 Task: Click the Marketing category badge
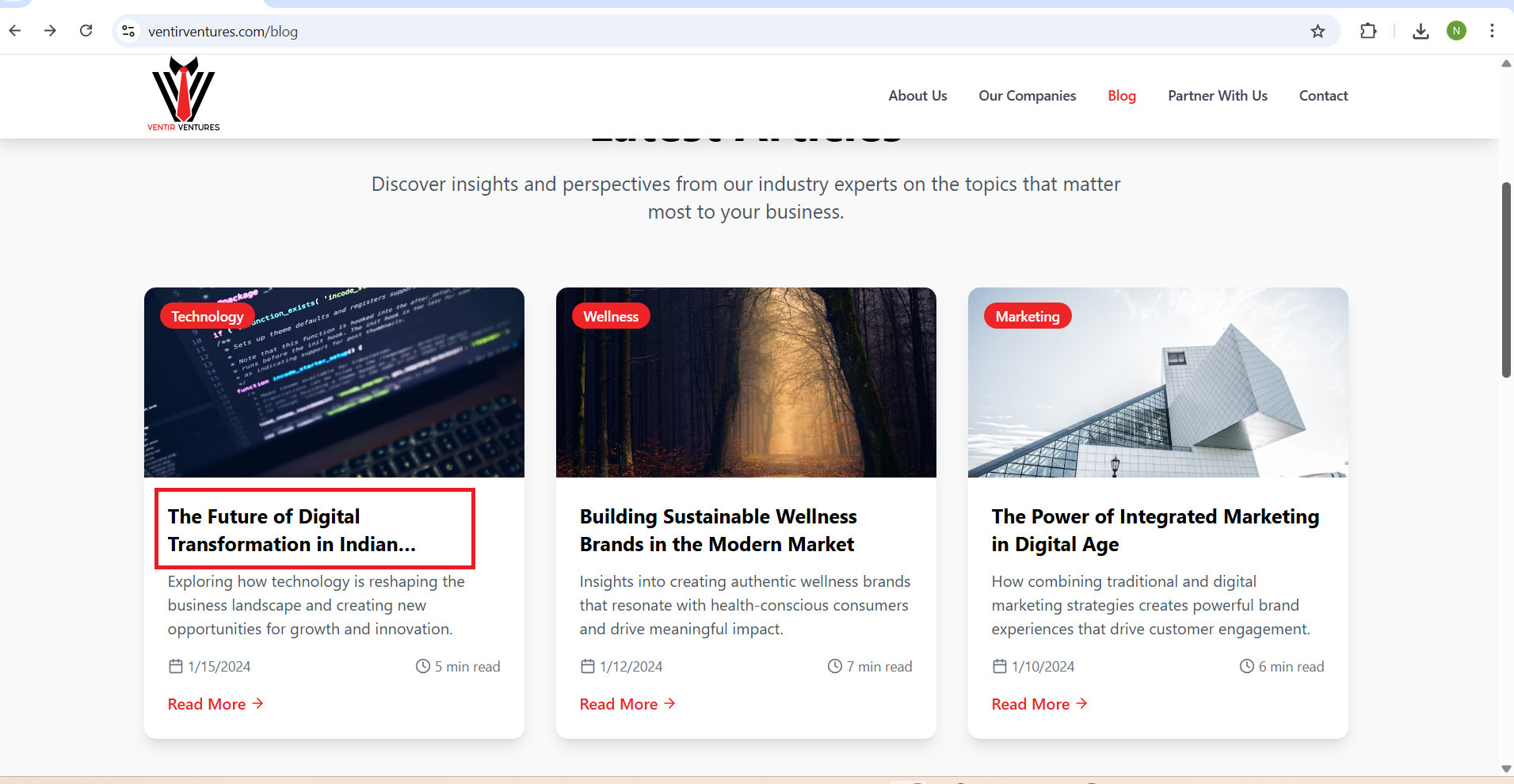coord(1027,316)
